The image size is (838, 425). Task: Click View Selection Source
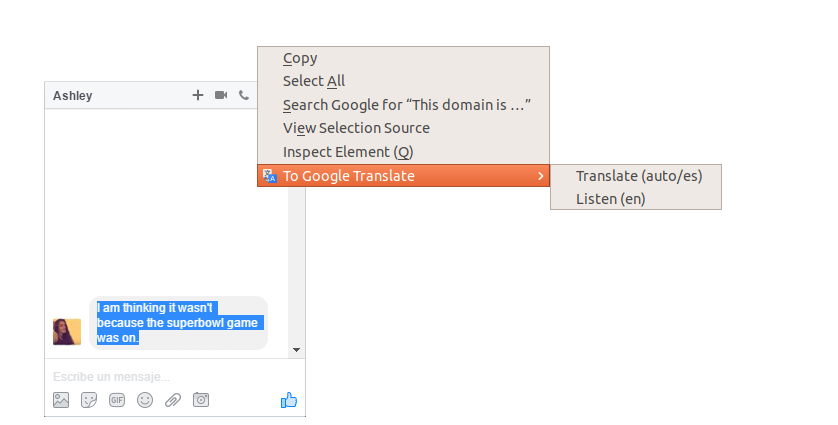click(356, 128)
